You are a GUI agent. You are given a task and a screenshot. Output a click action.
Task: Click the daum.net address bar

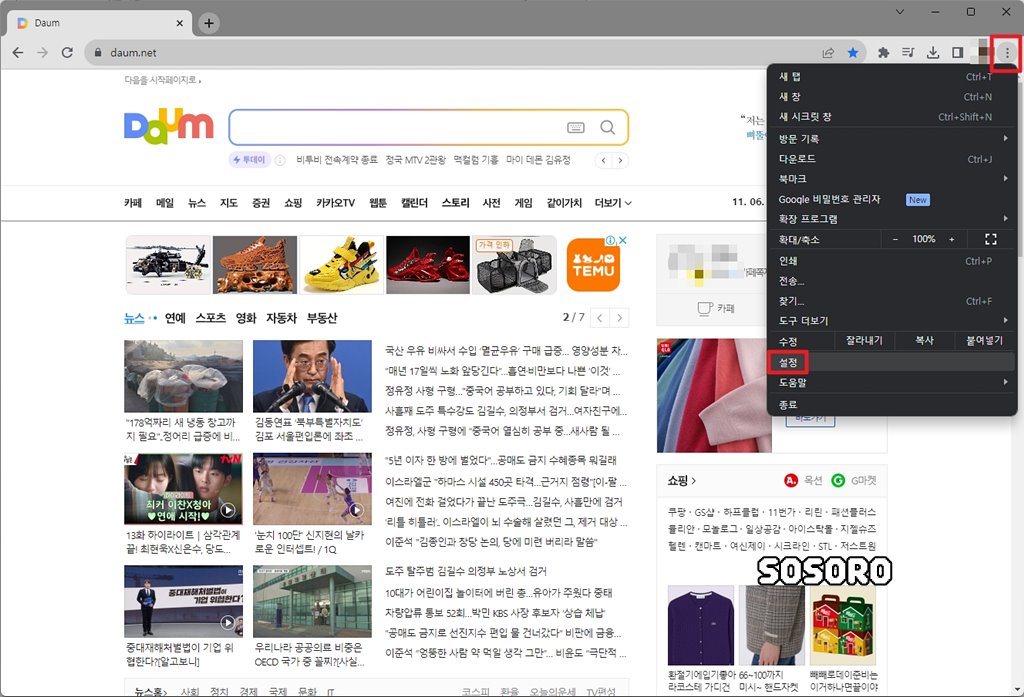click(x=457, y=53)
